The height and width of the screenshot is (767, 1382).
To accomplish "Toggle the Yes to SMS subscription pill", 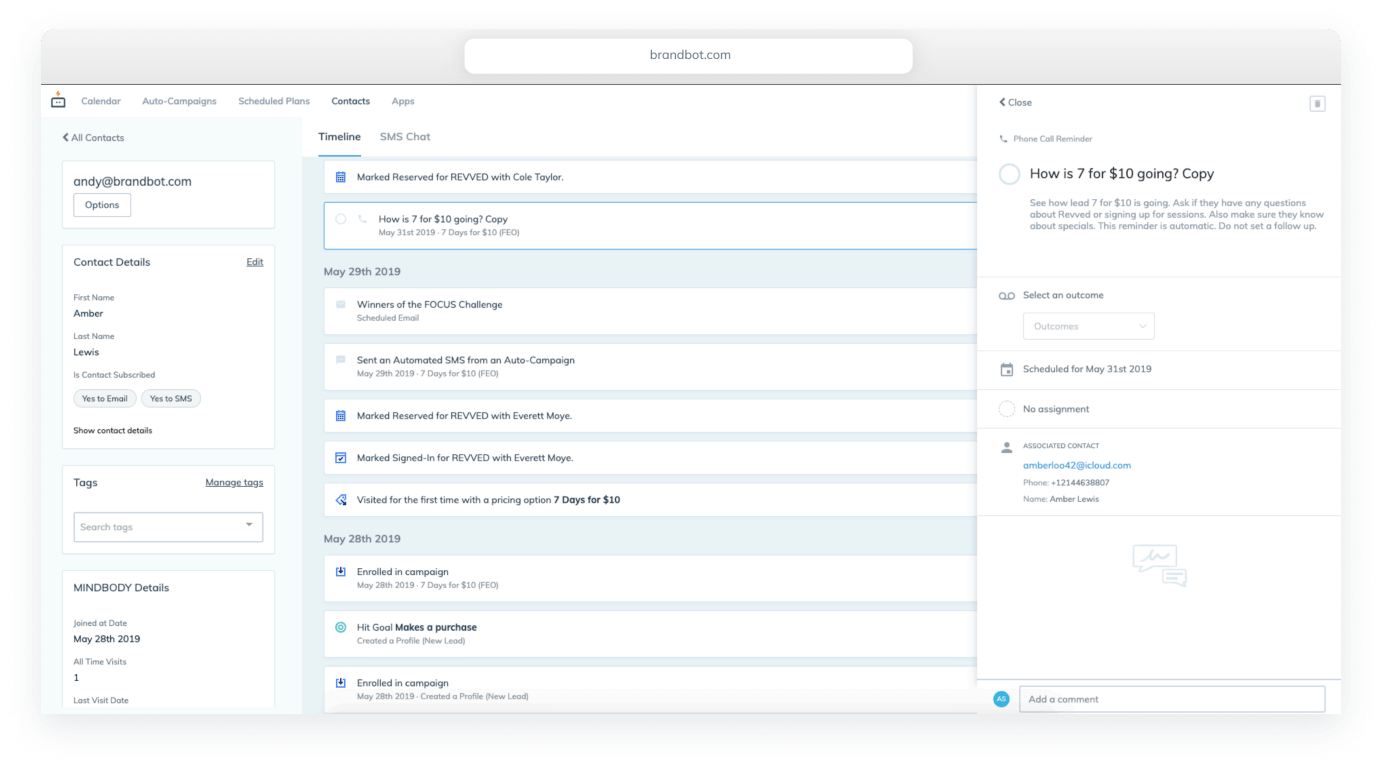I will point(171,398).
